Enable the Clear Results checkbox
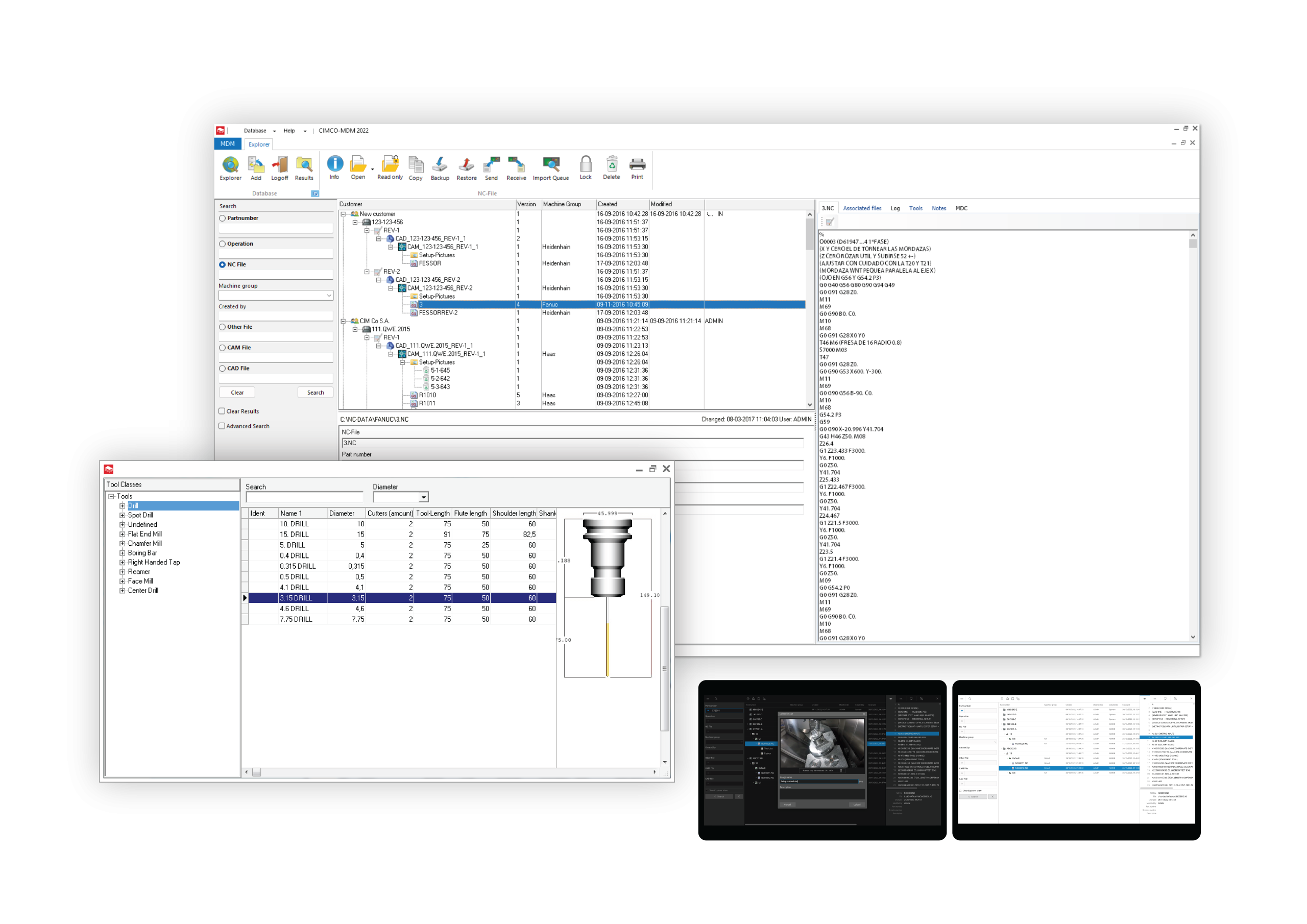The image size is (1307, 924). (x=222, y=411)
